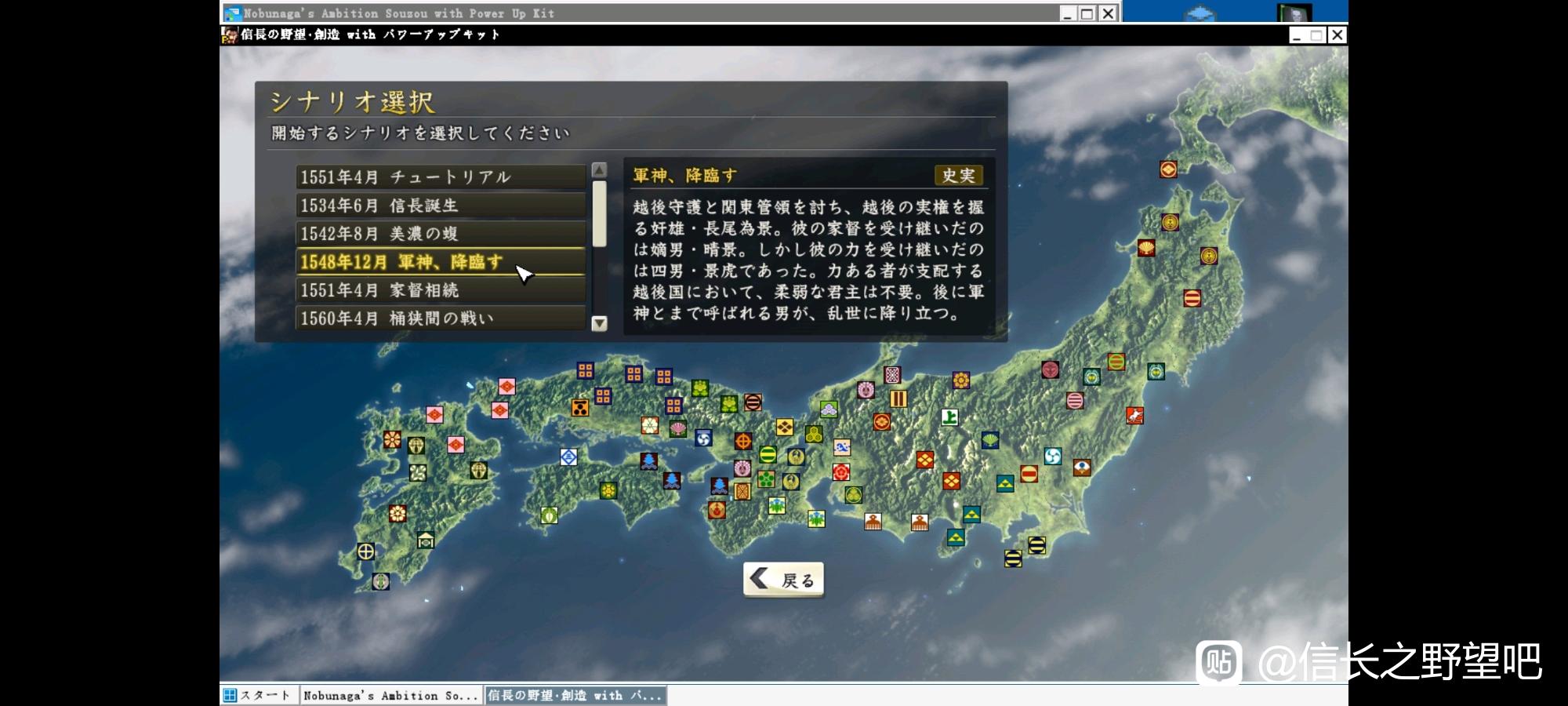The width and height of the screenshot is (1568, 706).
Task: Select the red plum blossom crest
Action: (841, 472)
